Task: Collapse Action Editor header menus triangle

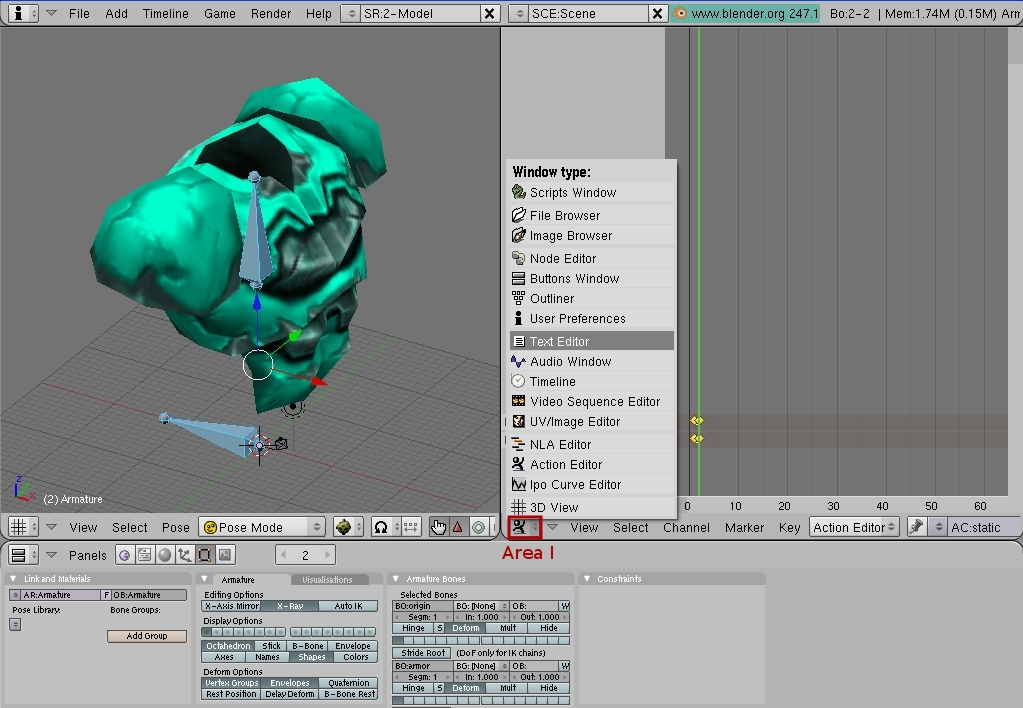Action: pyautogui.click(x=553, y=527)
